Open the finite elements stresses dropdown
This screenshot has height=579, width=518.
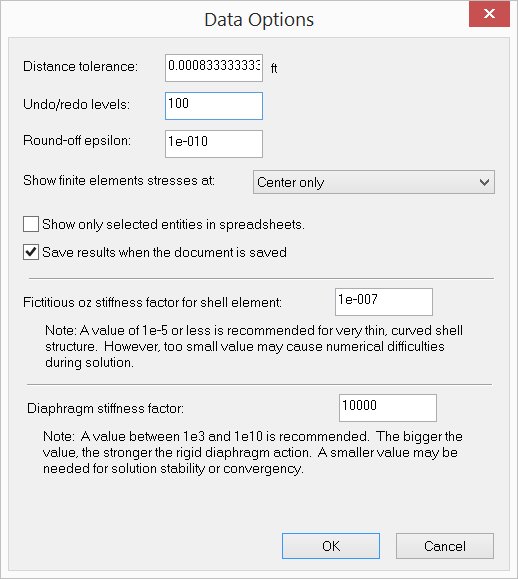click(x=374, y=182)
